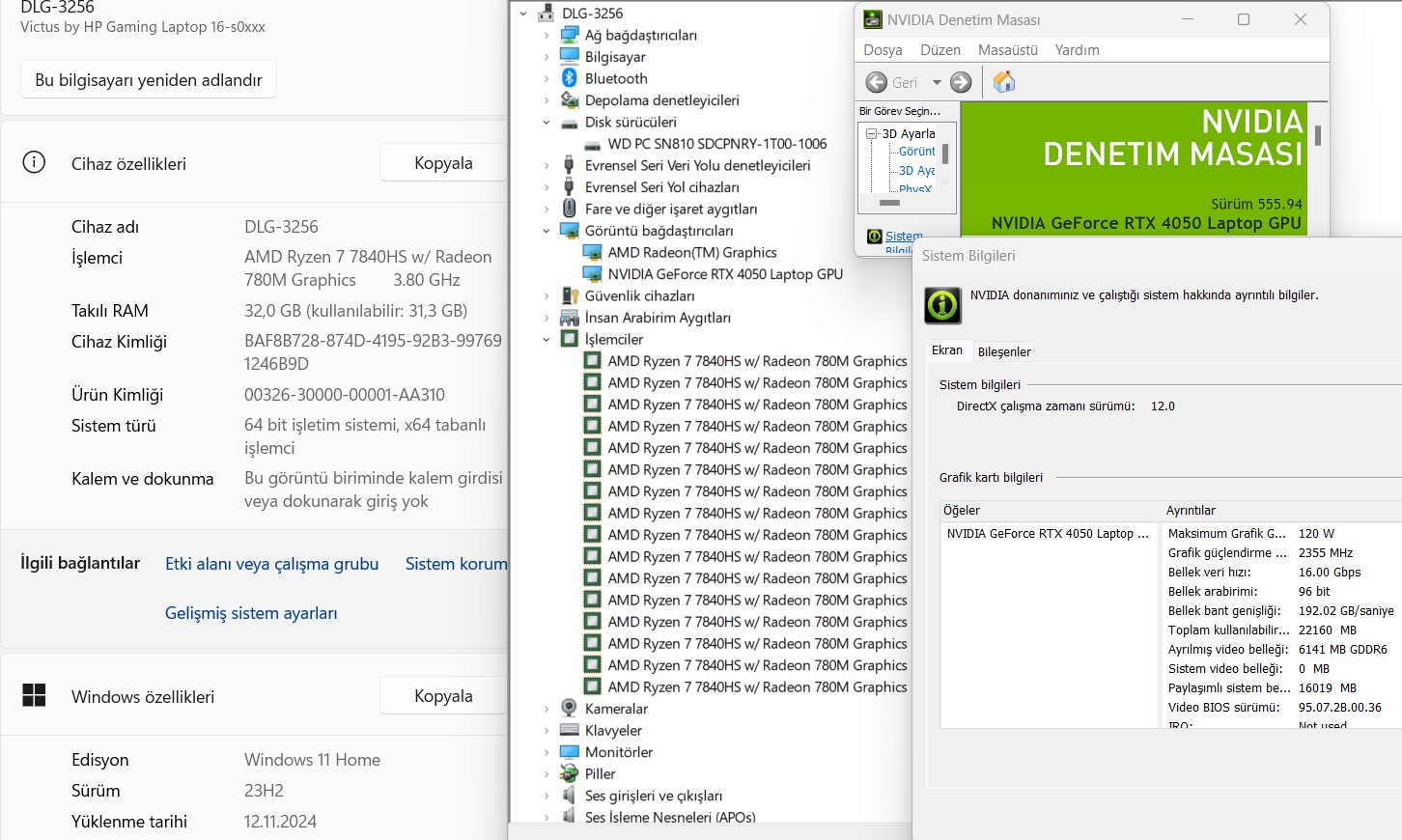Screen dimensions: 1402x840
Task: Click the Geri back arrow in NVIDIA panel
Action: [877, 82]
